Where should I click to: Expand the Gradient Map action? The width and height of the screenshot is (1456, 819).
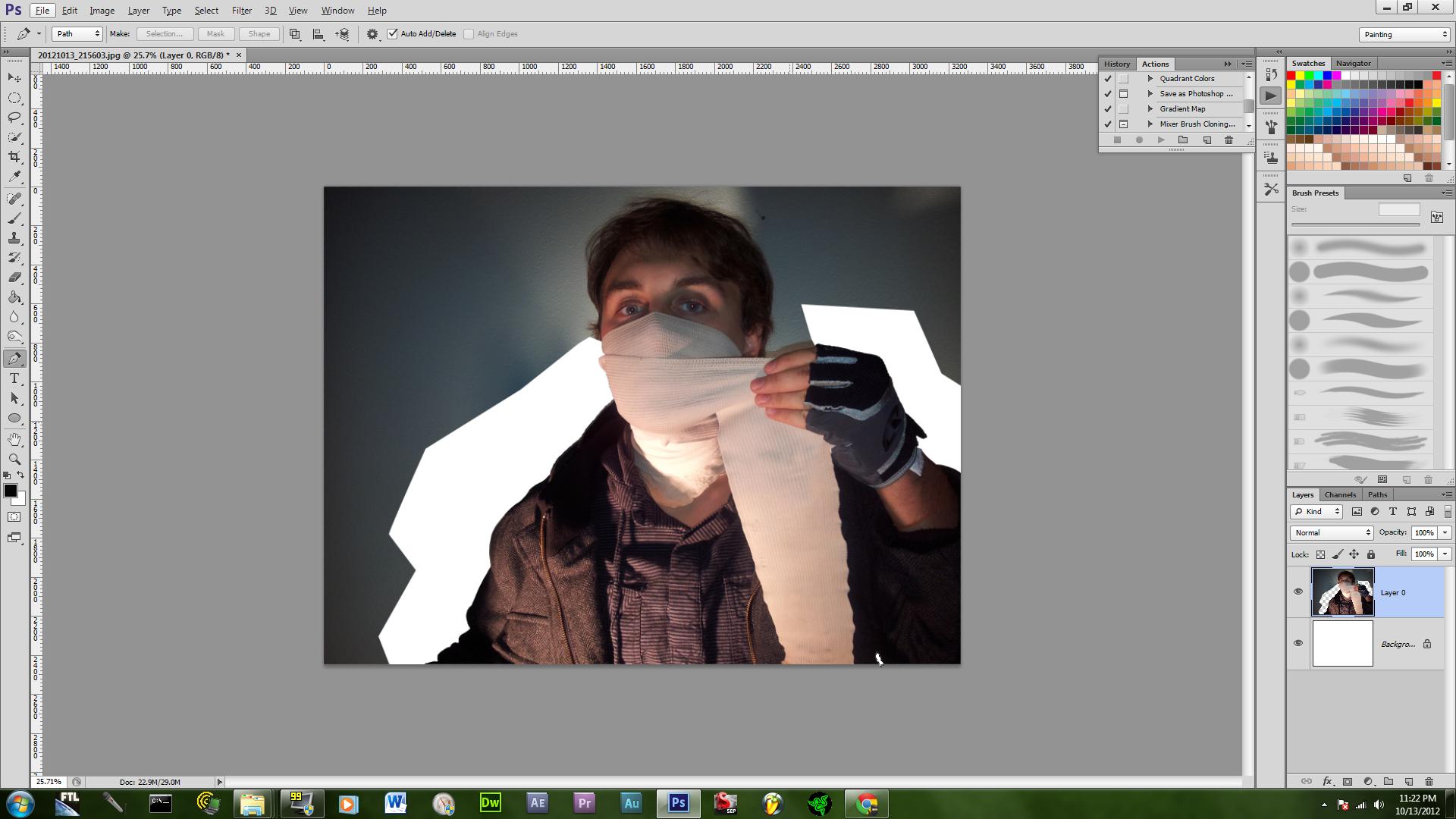(1150, 109)
